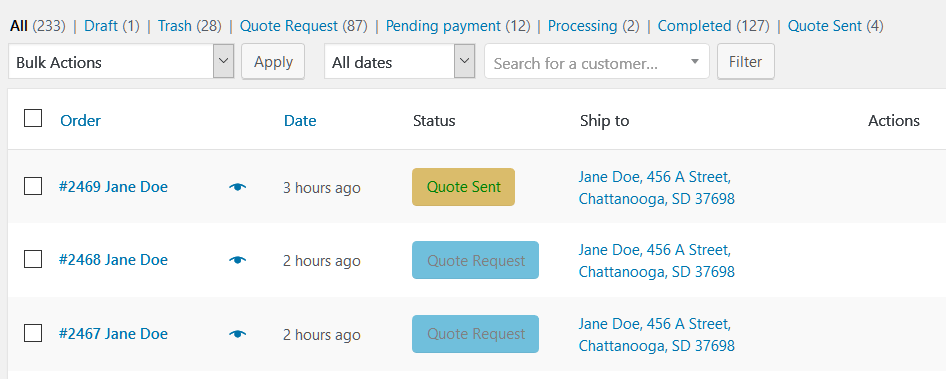The image size is (946, 379).
Task: Click the blue Quote Request badge for #2468
Action: tap(475, 260)
